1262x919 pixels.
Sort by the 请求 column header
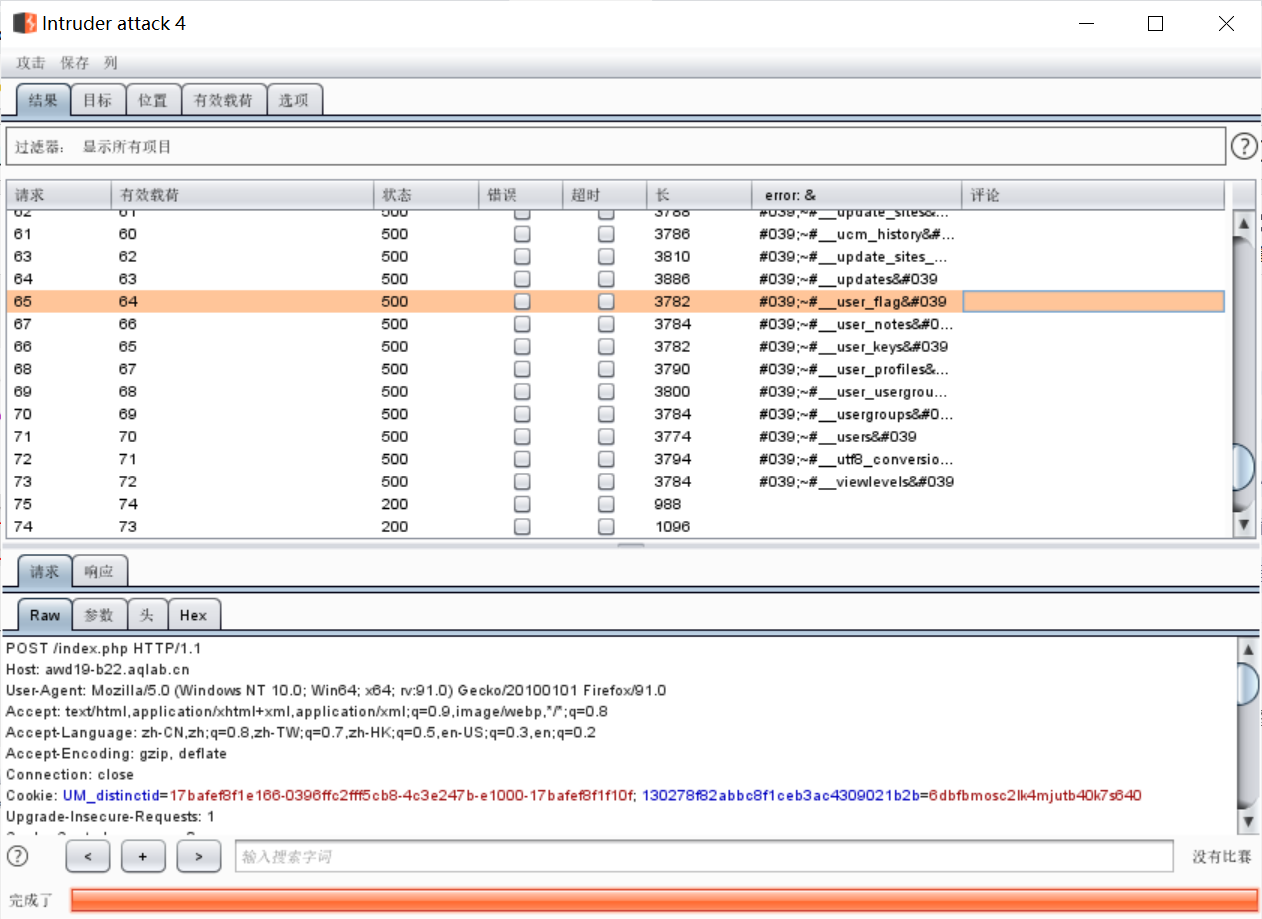[58, 195]
